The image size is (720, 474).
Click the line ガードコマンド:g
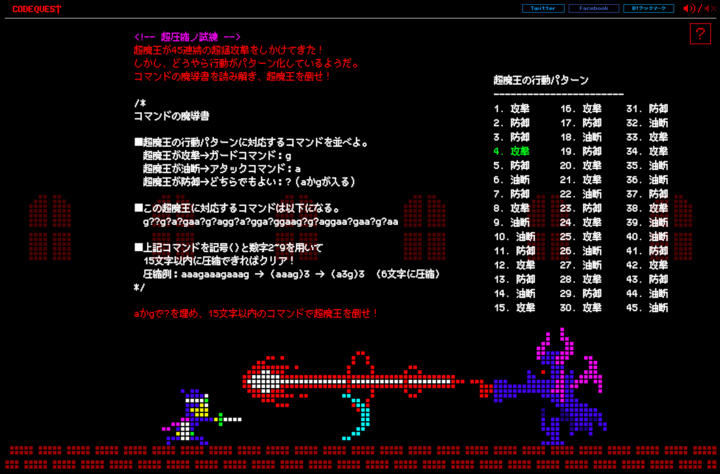tap(217, 156)
